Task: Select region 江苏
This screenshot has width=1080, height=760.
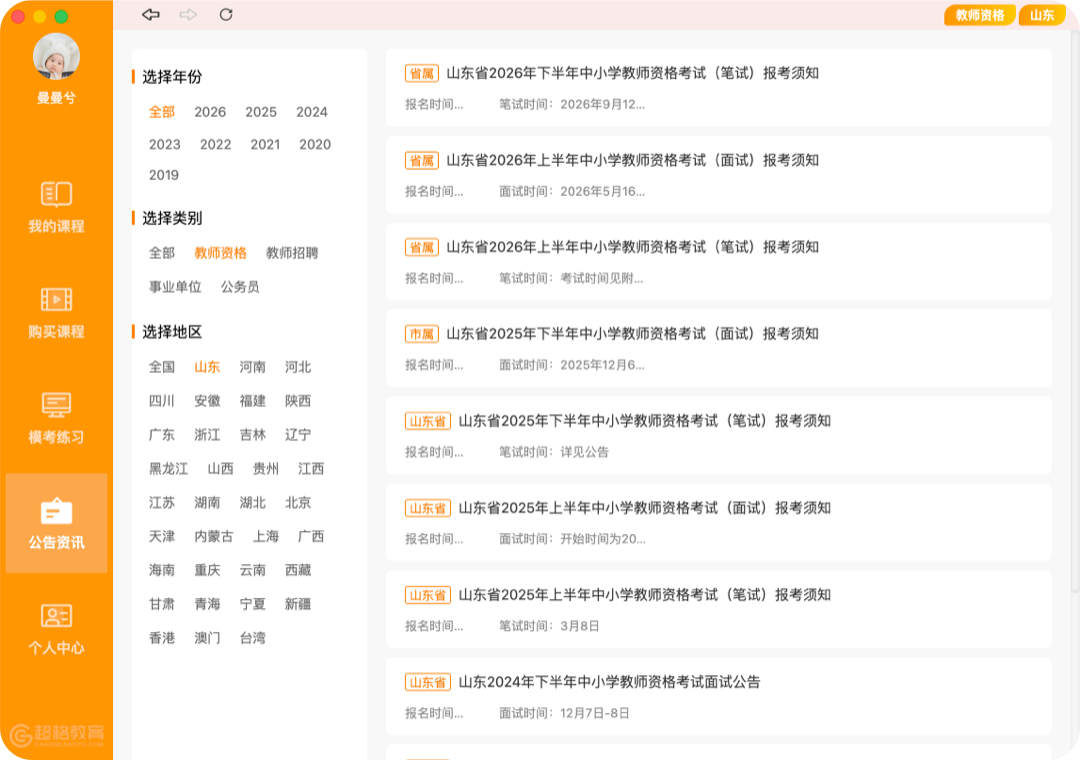Action: (x=162, y=502)
